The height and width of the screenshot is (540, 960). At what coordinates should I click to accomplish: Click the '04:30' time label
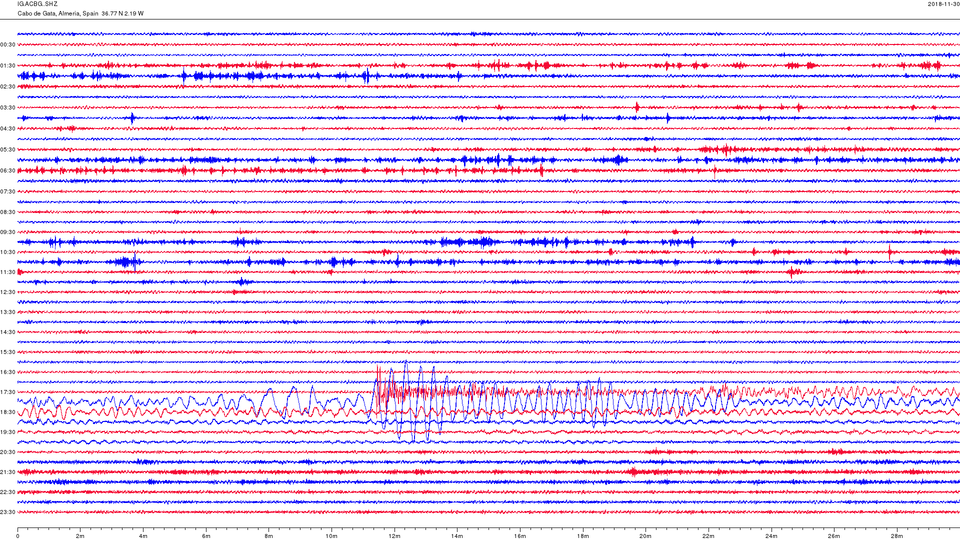pos(8,129)
